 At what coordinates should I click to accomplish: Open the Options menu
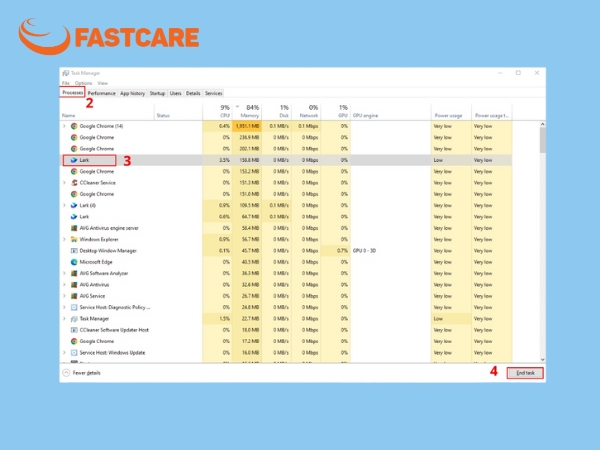point(83,83)
